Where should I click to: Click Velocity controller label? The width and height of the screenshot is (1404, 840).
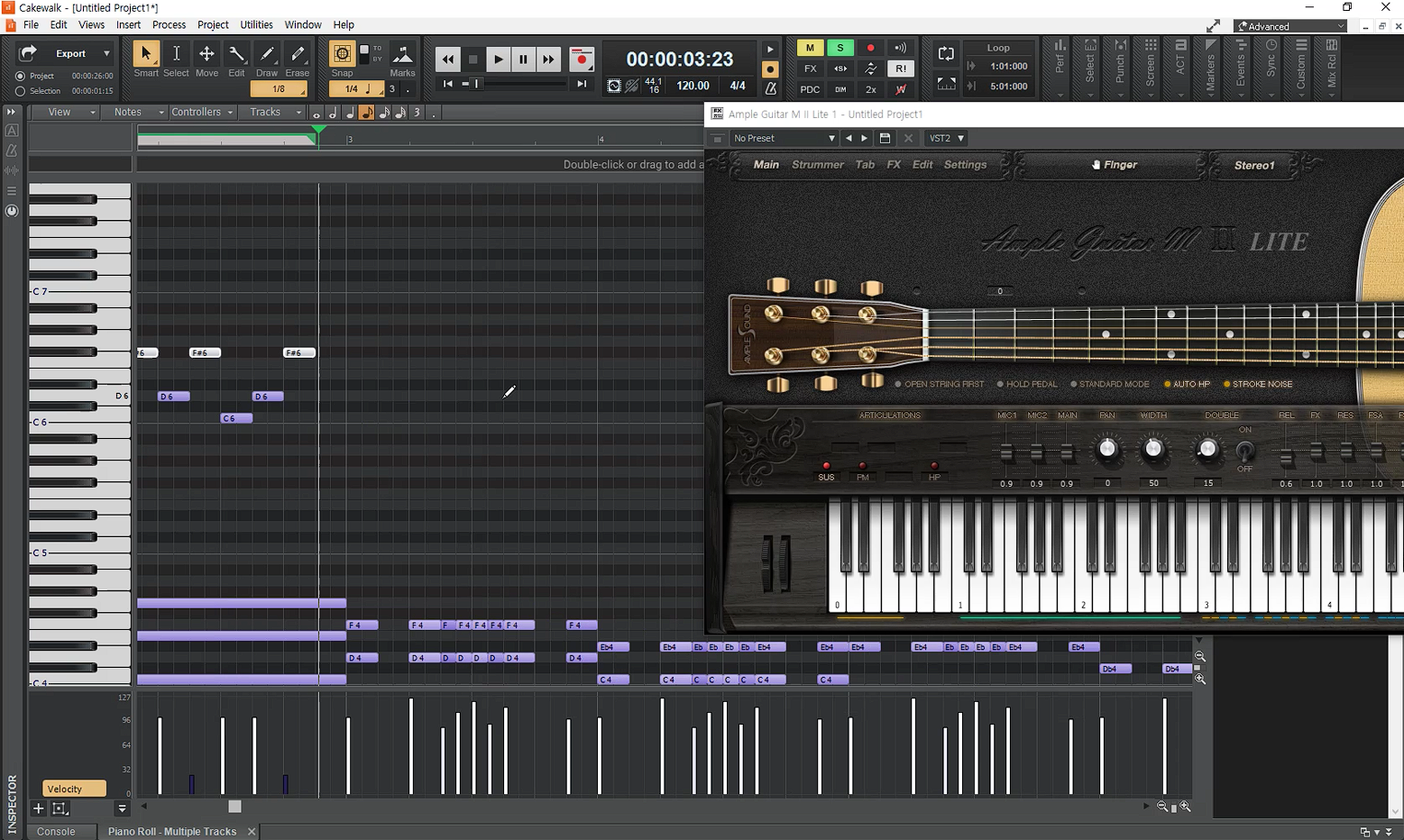(x=74, y=789)
